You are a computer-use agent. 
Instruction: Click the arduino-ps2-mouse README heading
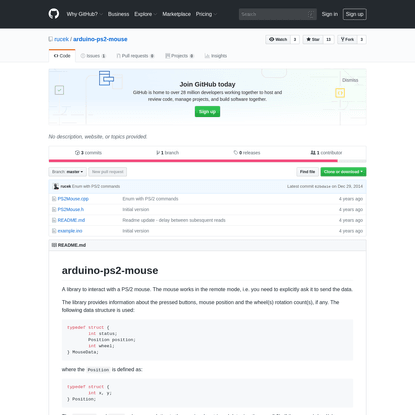pos(110,270)
